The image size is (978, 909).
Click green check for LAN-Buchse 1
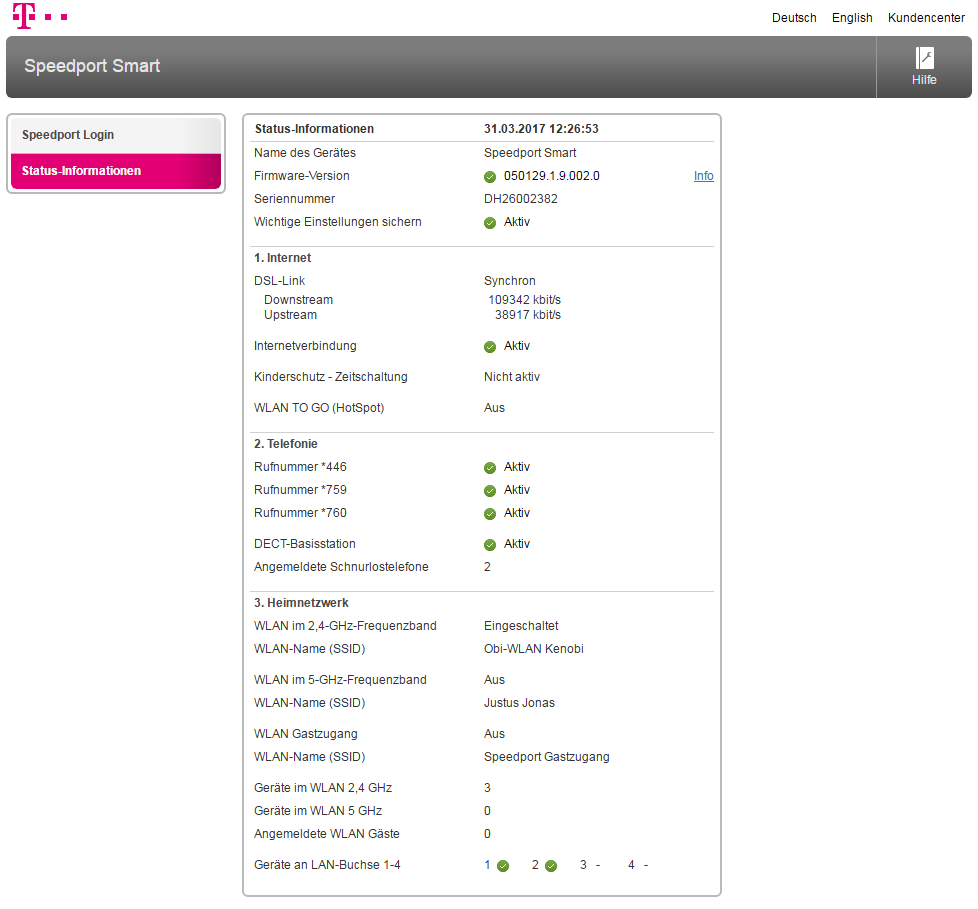point(503,866)
